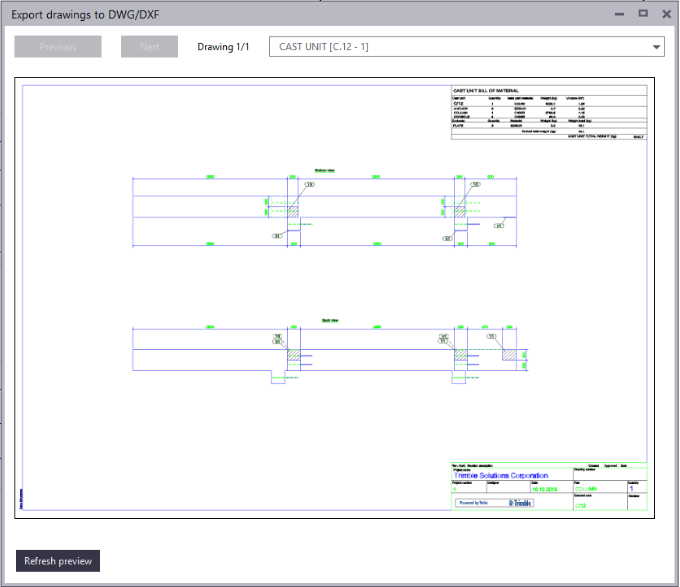Click the Cast Unit Bill of Material table
This screenshot has height=587, width=680.
click(x=549, y=113)
